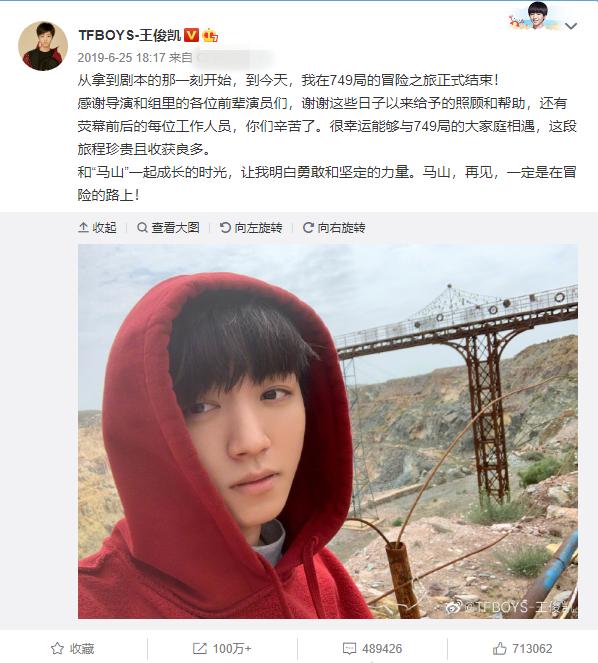Favorite the post with the star icon

pos(57,648)
